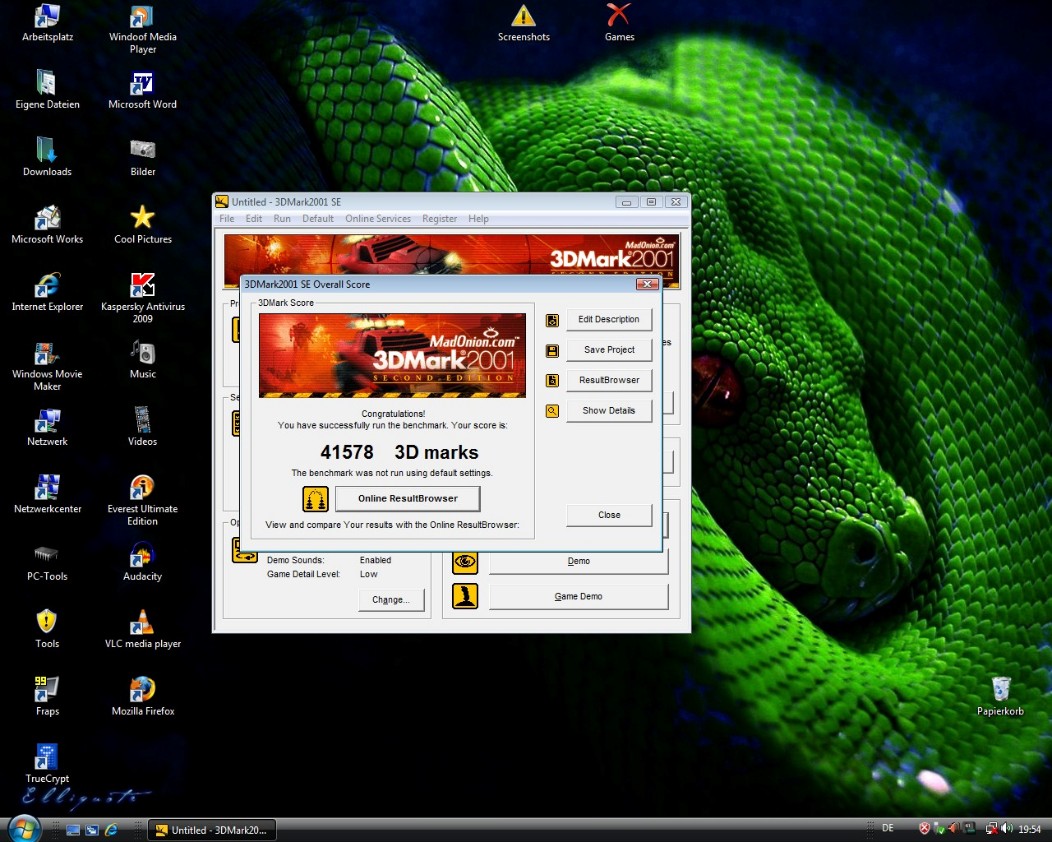Open the File menu in 3DMark2001
The width and height of the screenshot is (1052, 842).
click(x=227, y=219)
